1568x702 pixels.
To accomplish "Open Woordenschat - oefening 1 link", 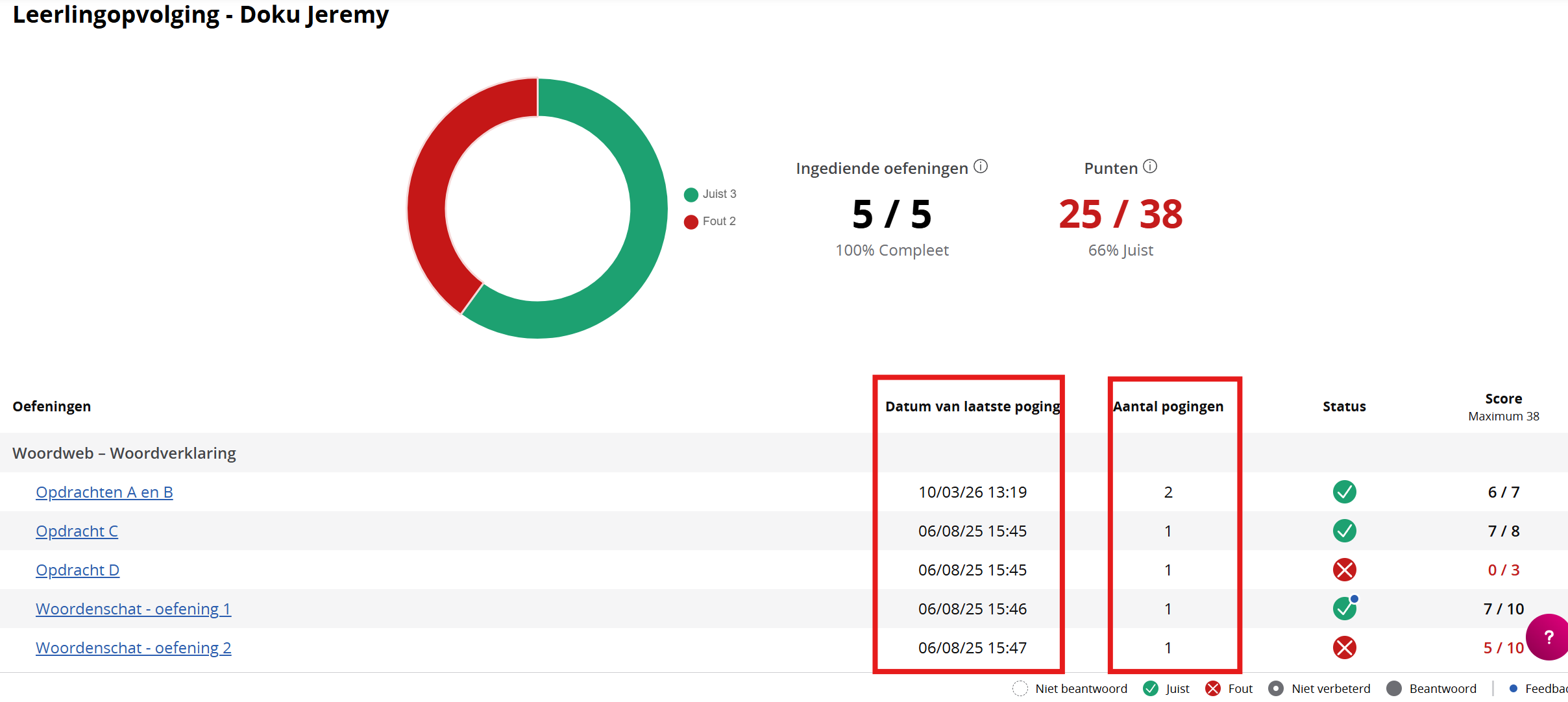I will 133,609.
